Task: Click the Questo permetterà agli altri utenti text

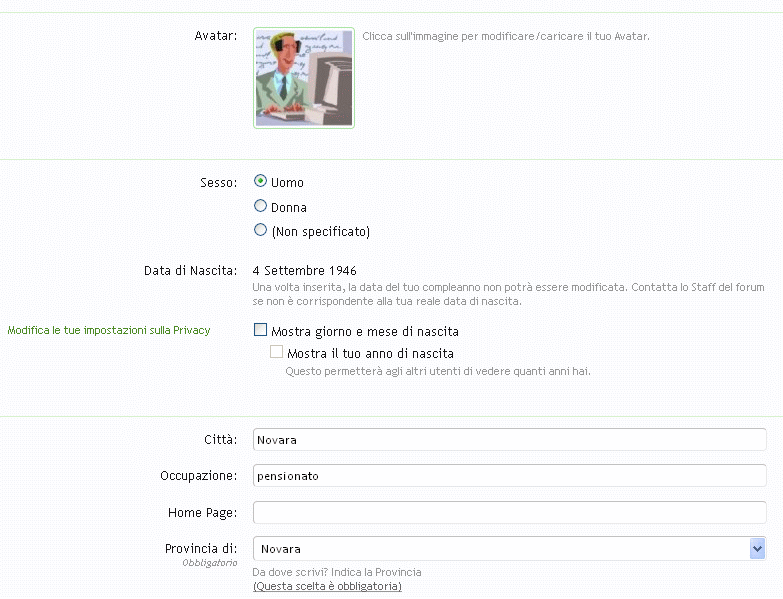Action: tap(438, 371)
